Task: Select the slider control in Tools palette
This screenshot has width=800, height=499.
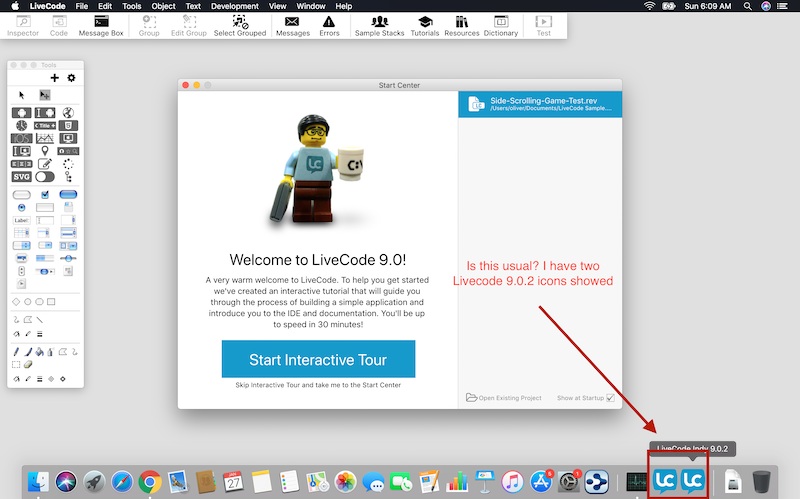Action: [68, 258]
